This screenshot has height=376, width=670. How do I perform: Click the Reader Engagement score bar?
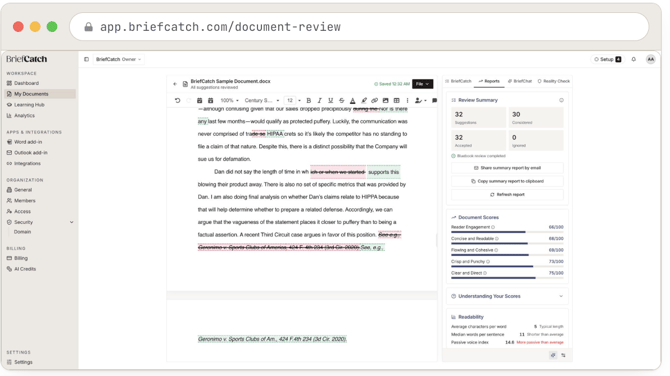tap(507, 232)
